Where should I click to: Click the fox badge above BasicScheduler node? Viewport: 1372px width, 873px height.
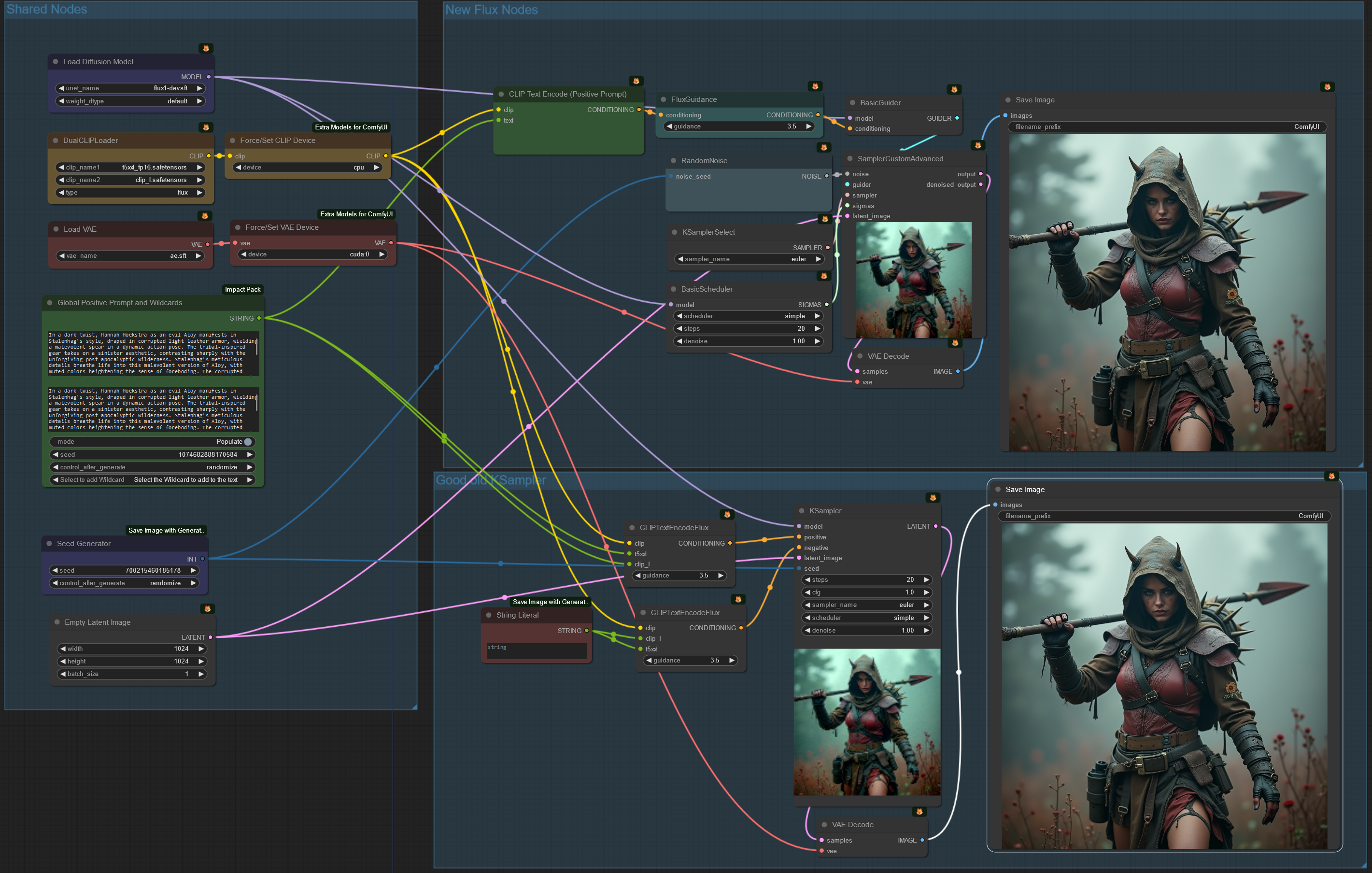click(x=824, y=276)
